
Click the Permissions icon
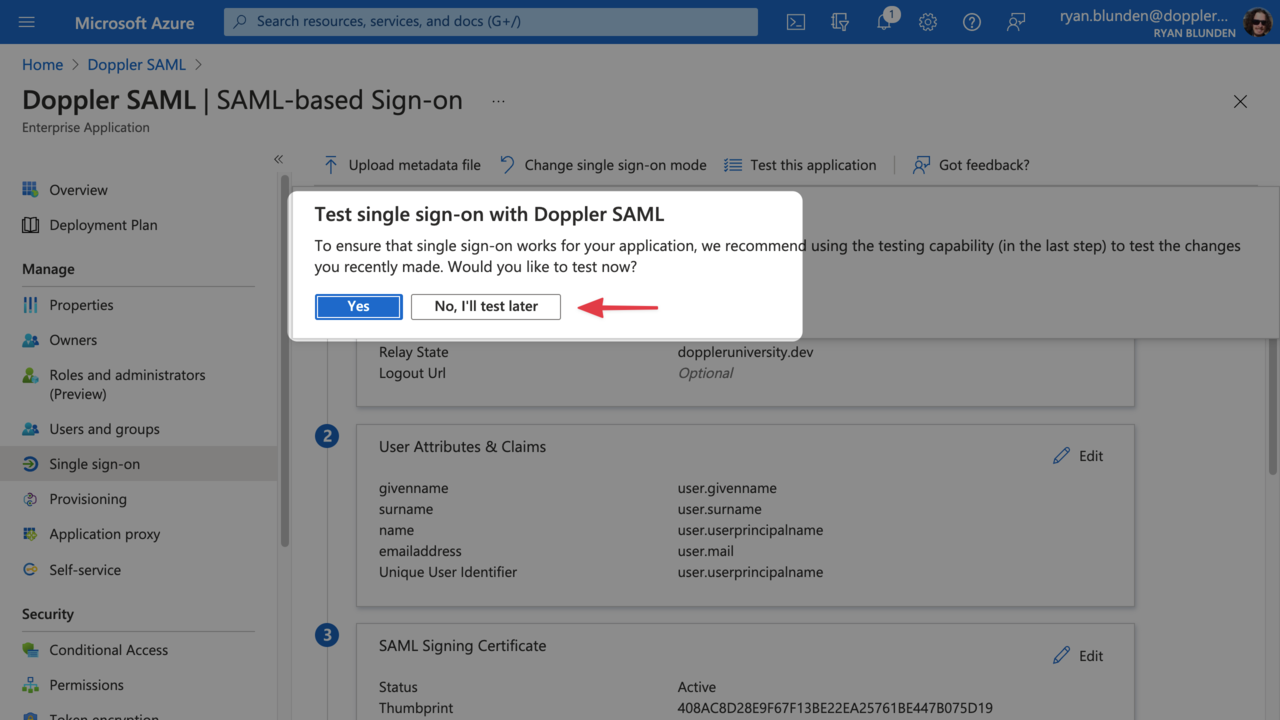tap(30, 685)
